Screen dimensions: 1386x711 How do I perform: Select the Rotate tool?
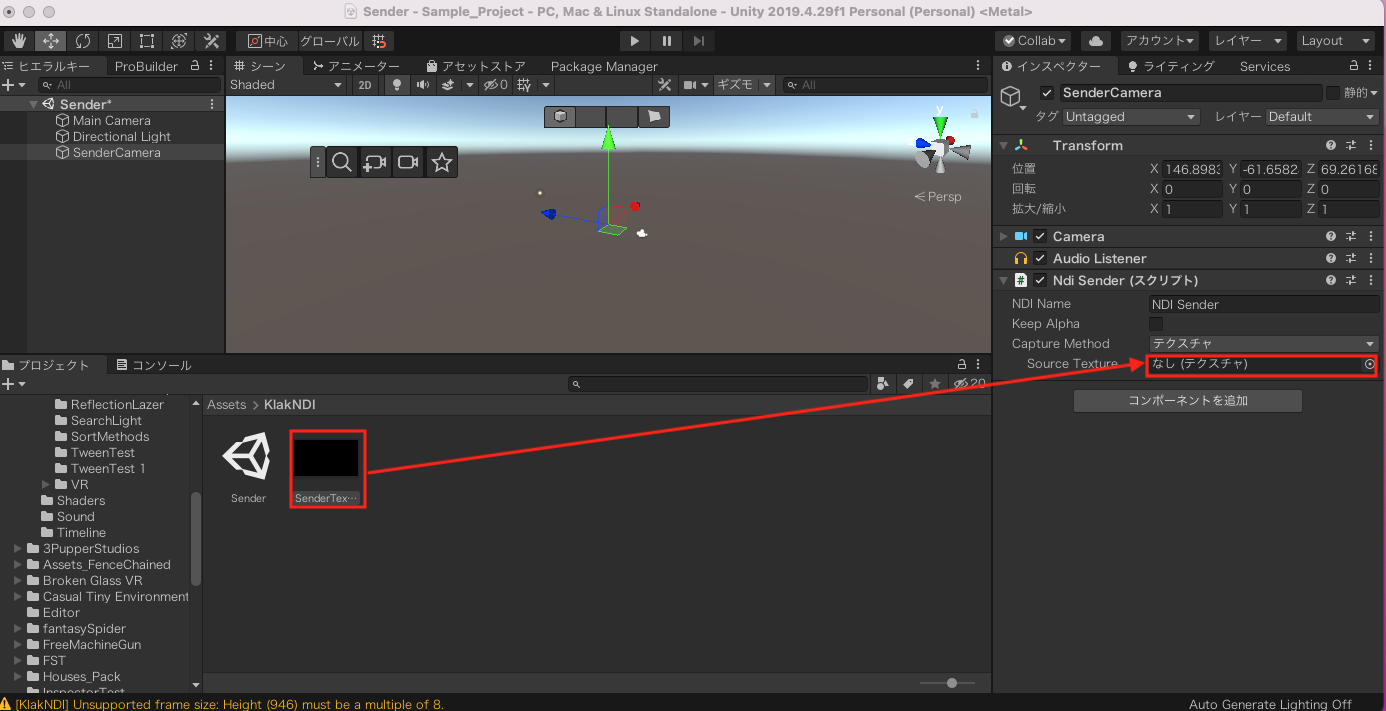83,41
